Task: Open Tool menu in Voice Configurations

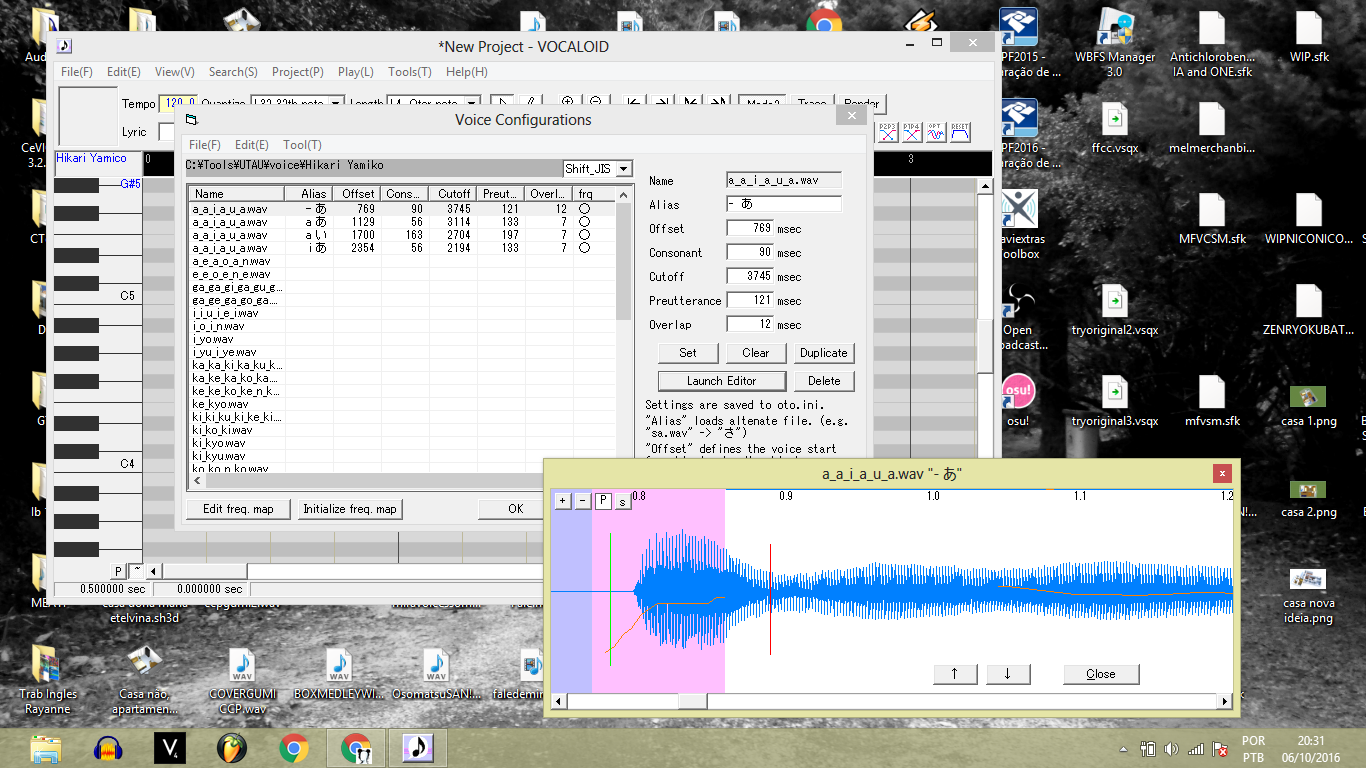Action: (x=302, y=145)
